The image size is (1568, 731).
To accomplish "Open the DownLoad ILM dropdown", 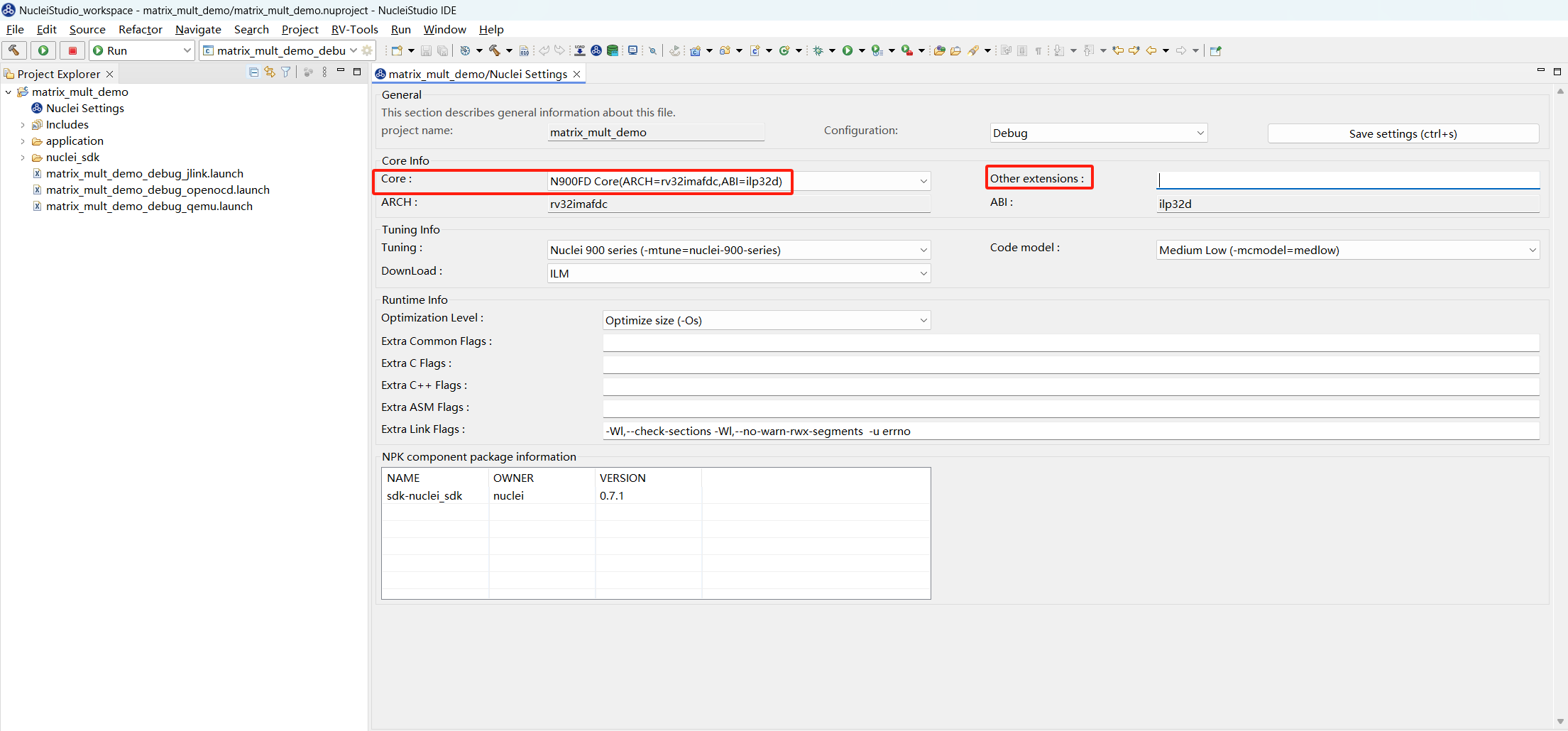I will [x=739, y=273].
